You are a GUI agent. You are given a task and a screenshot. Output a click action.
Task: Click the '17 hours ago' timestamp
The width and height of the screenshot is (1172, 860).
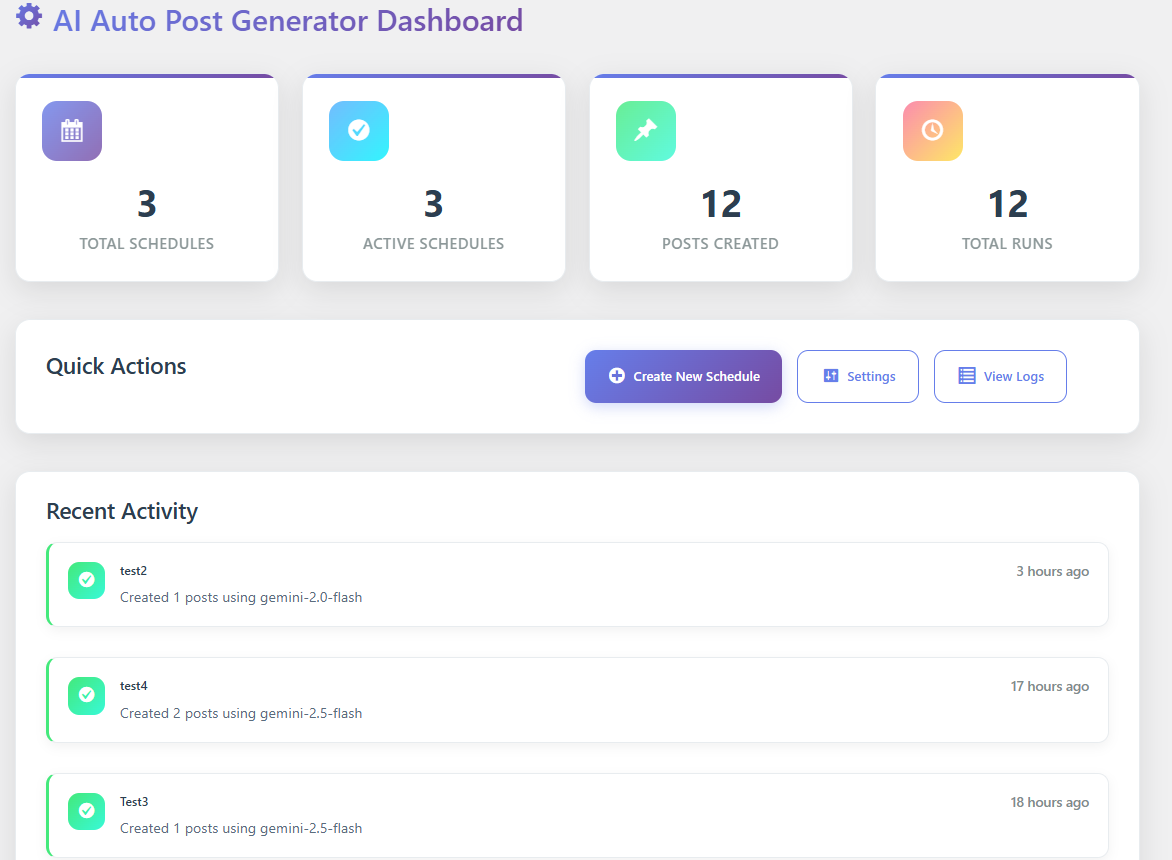tap(1049, 687)
